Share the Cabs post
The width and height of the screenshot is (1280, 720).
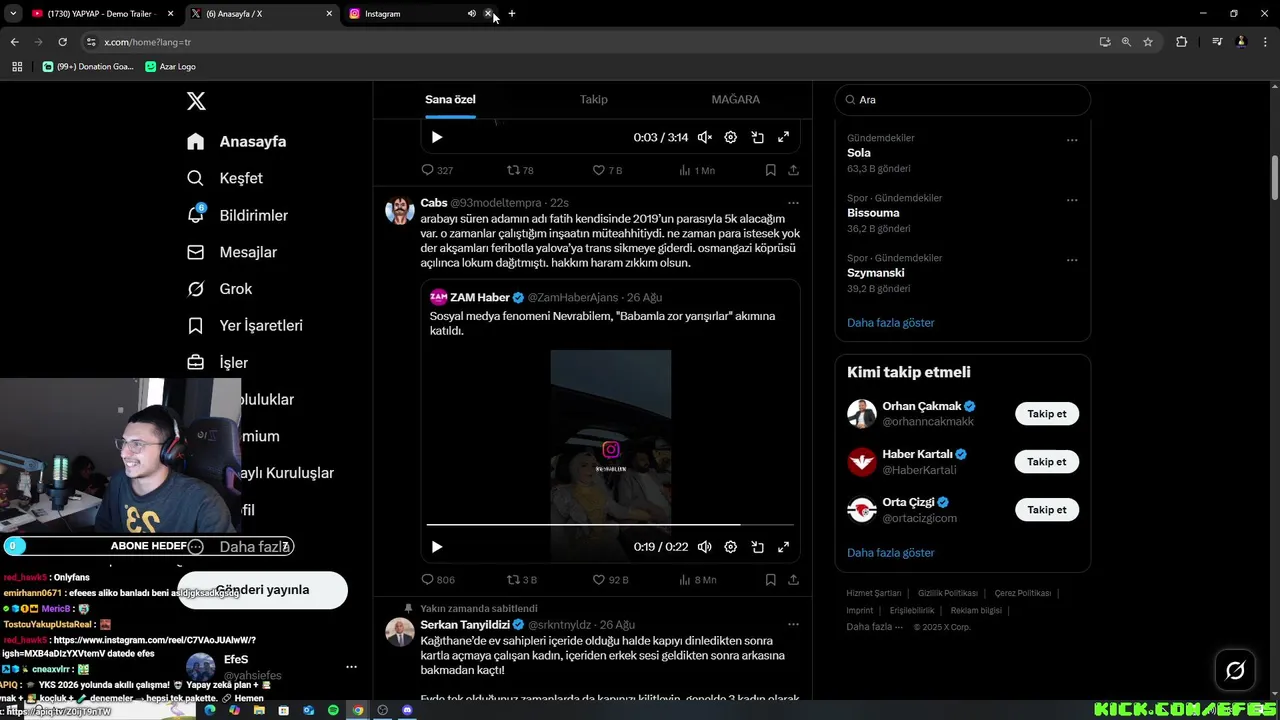point(793,579)
